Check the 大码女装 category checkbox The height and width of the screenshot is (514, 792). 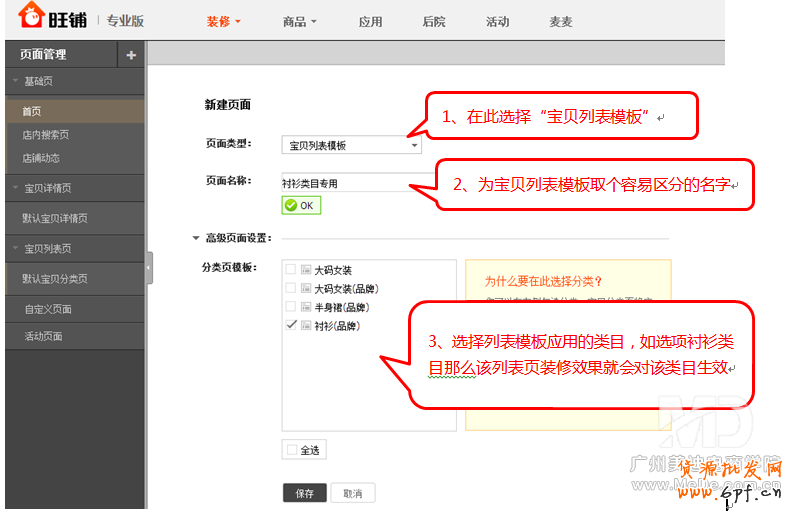point(290,269)
